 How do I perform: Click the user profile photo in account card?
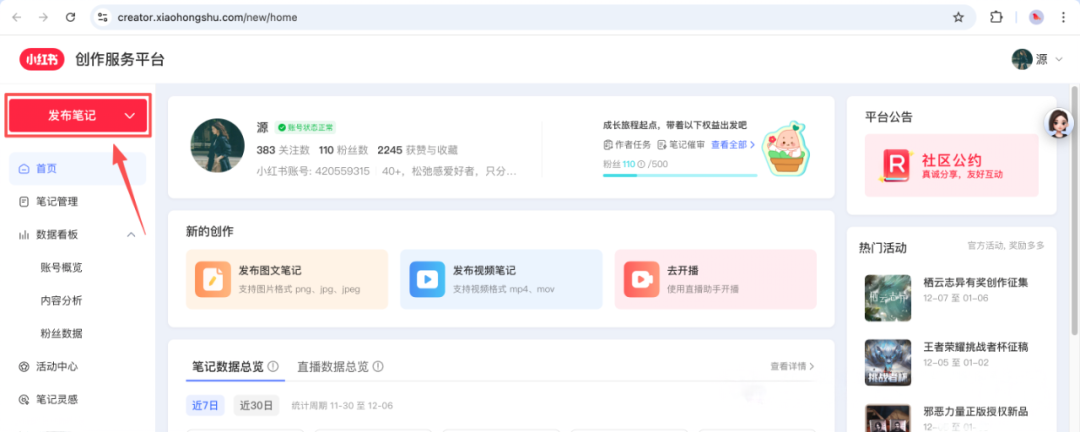coord(218,145)
